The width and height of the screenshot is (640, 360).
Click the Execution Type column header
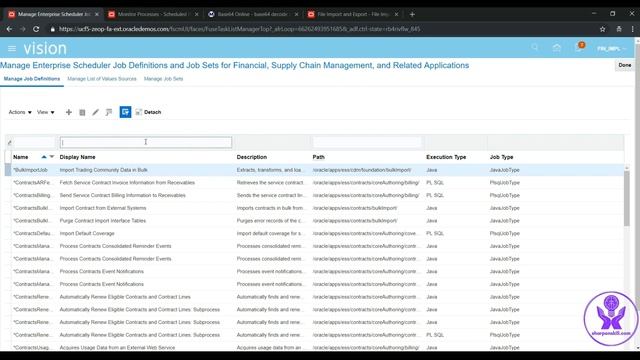coord(446,157)
